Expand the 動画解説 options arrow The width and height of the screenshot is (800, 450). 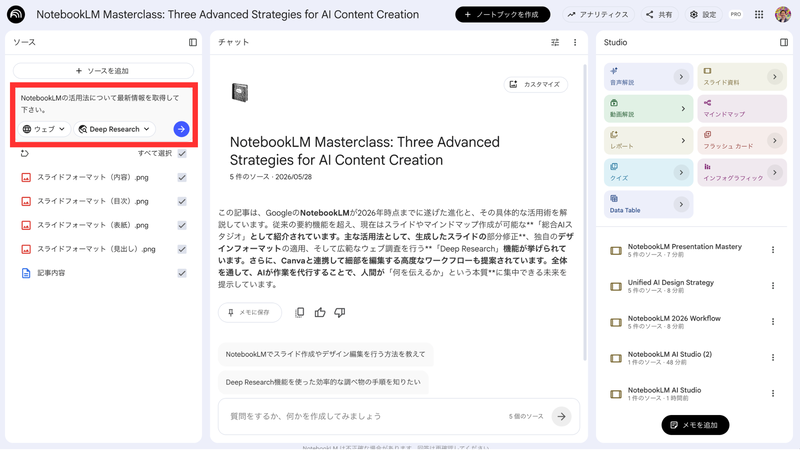click(x=683, y=109)
